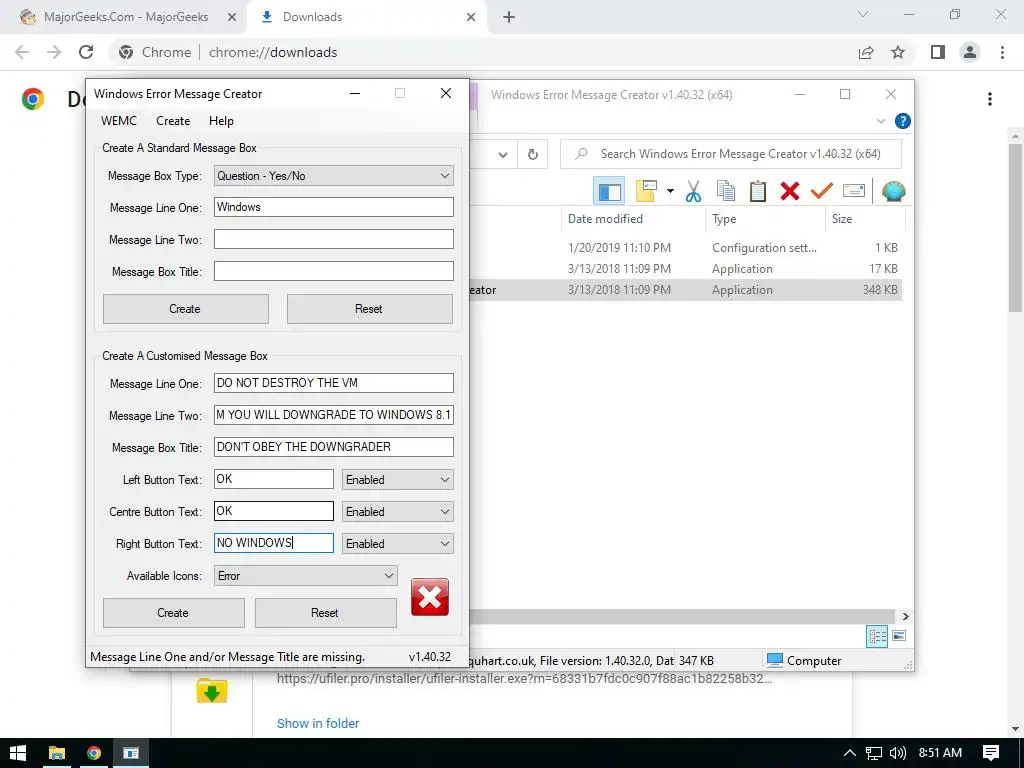Open Explorer help via blue question mark icon
The height and width of the screenshot is (768, 1024).
click(903, 121)
